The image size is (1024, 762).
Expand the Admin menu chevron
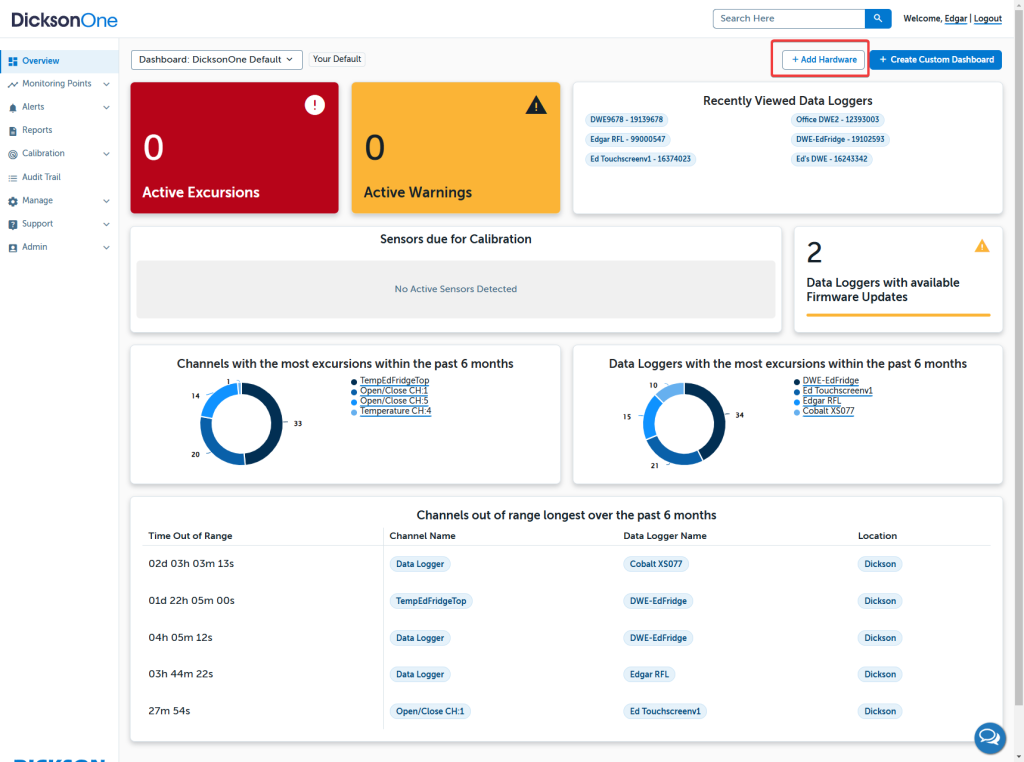pyautogui.click(x=108, y=247)
